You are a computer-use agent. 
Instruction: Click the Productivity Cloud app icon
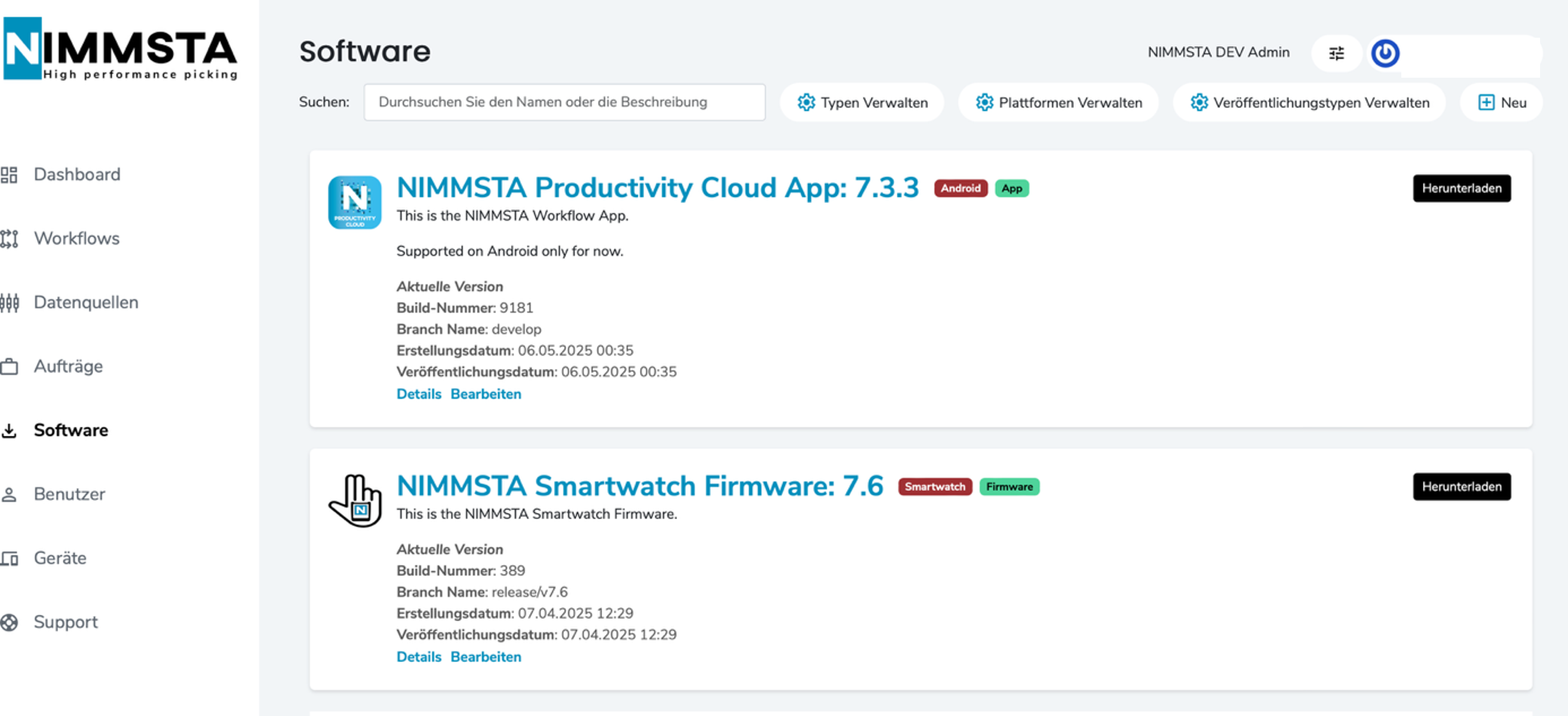(354, 202)
